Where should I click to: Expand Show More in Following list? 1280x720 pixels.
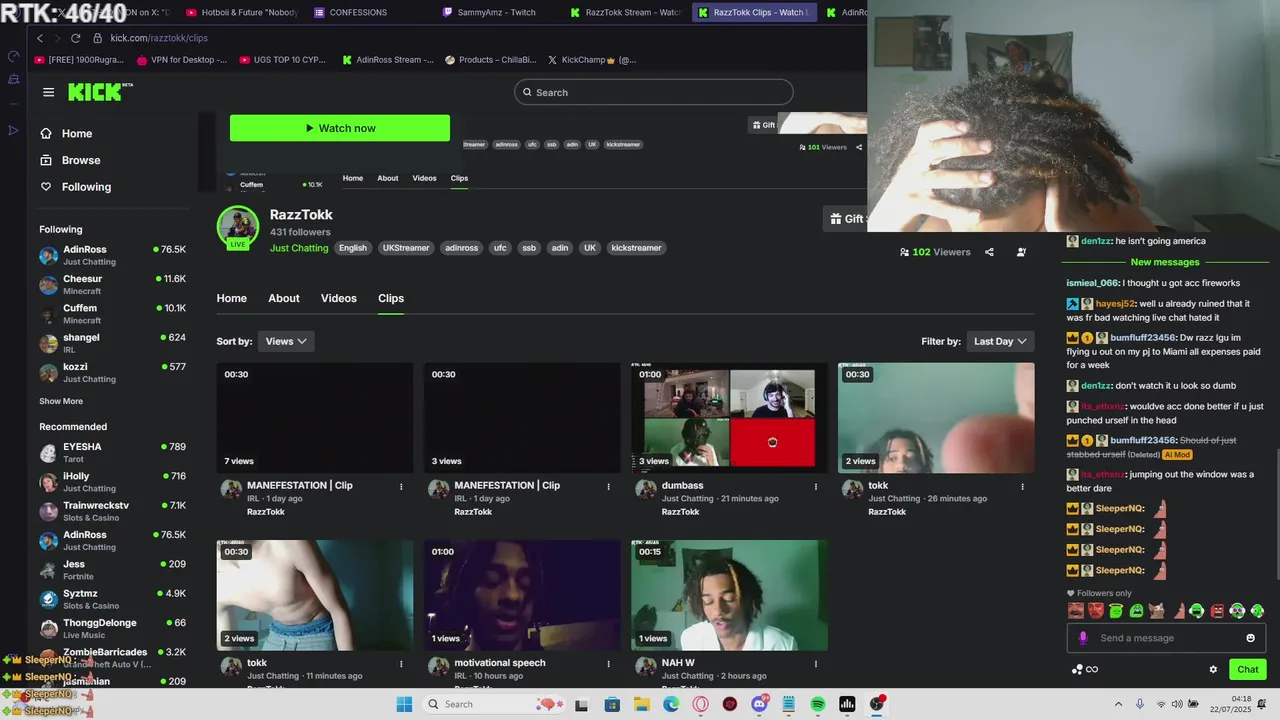61,401
